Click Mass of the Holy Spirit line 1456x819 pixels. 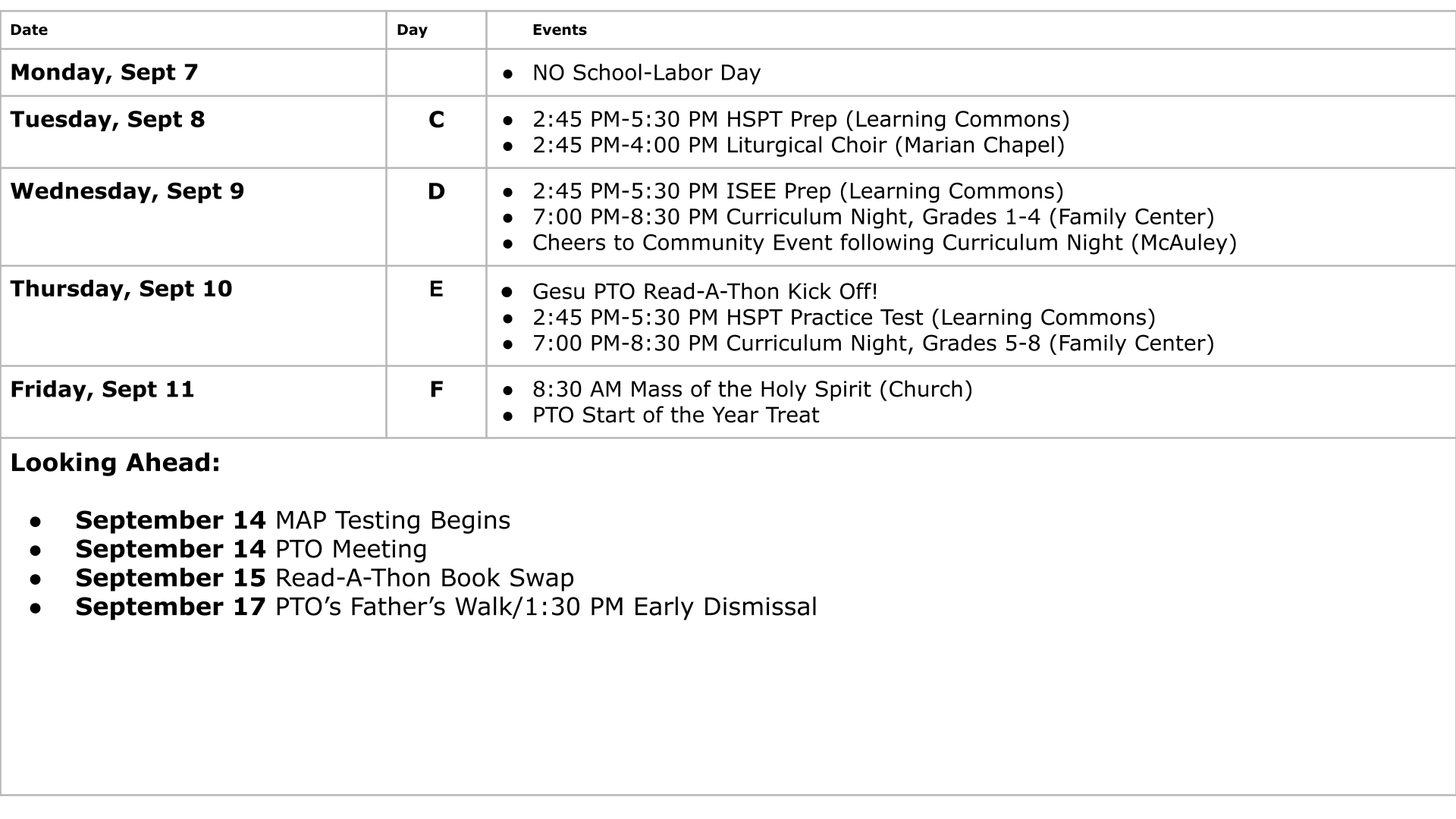point(752,390)
